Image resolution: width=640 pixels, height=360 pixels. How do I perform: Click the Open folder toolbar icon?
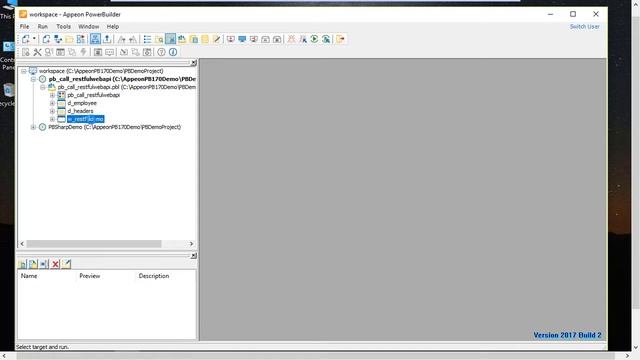click(69, 39)
